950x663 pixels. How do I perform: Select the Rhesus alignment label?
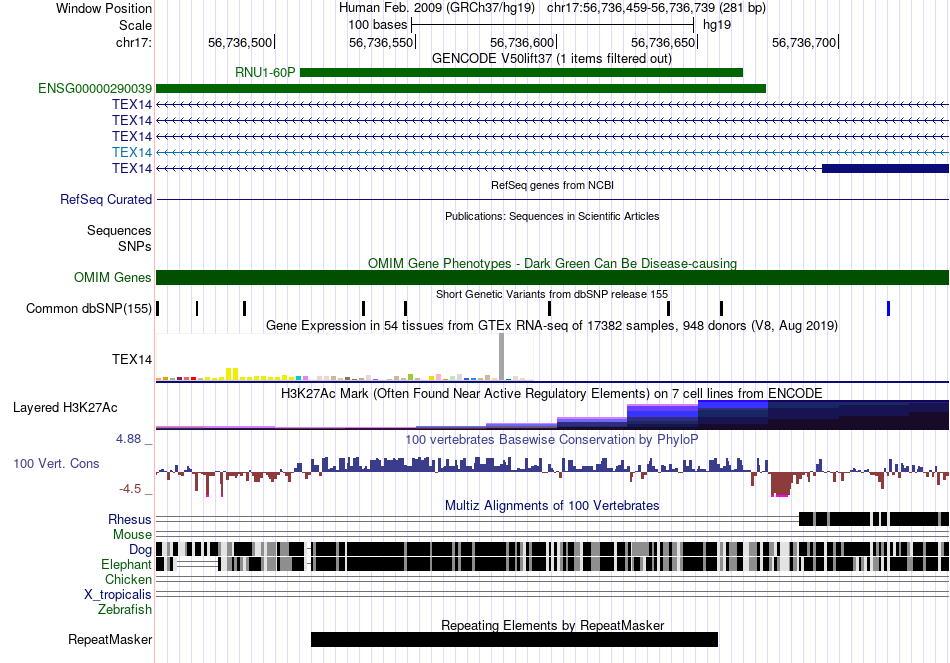click(x=130, y=519)
